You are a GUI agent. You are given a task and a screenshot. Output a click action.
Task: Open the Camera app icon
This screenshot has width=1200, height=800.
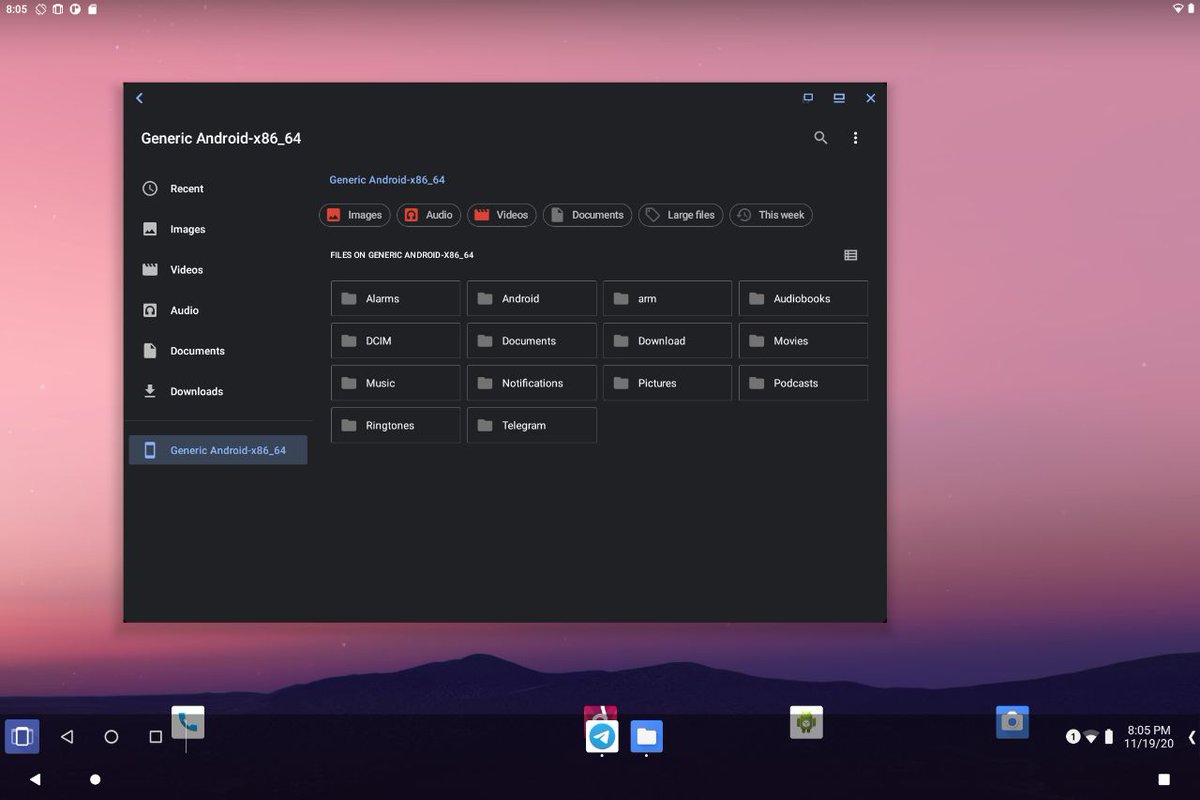point(1012,722)
